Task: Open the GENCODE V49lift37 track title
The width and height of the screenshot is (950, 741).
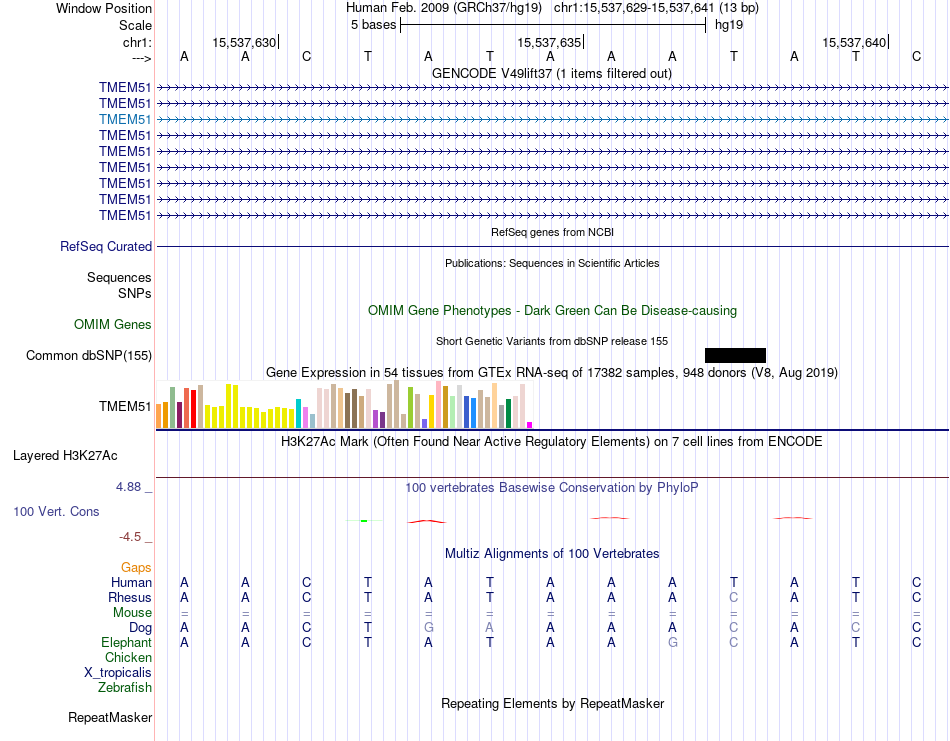Action: coord(551,74)
